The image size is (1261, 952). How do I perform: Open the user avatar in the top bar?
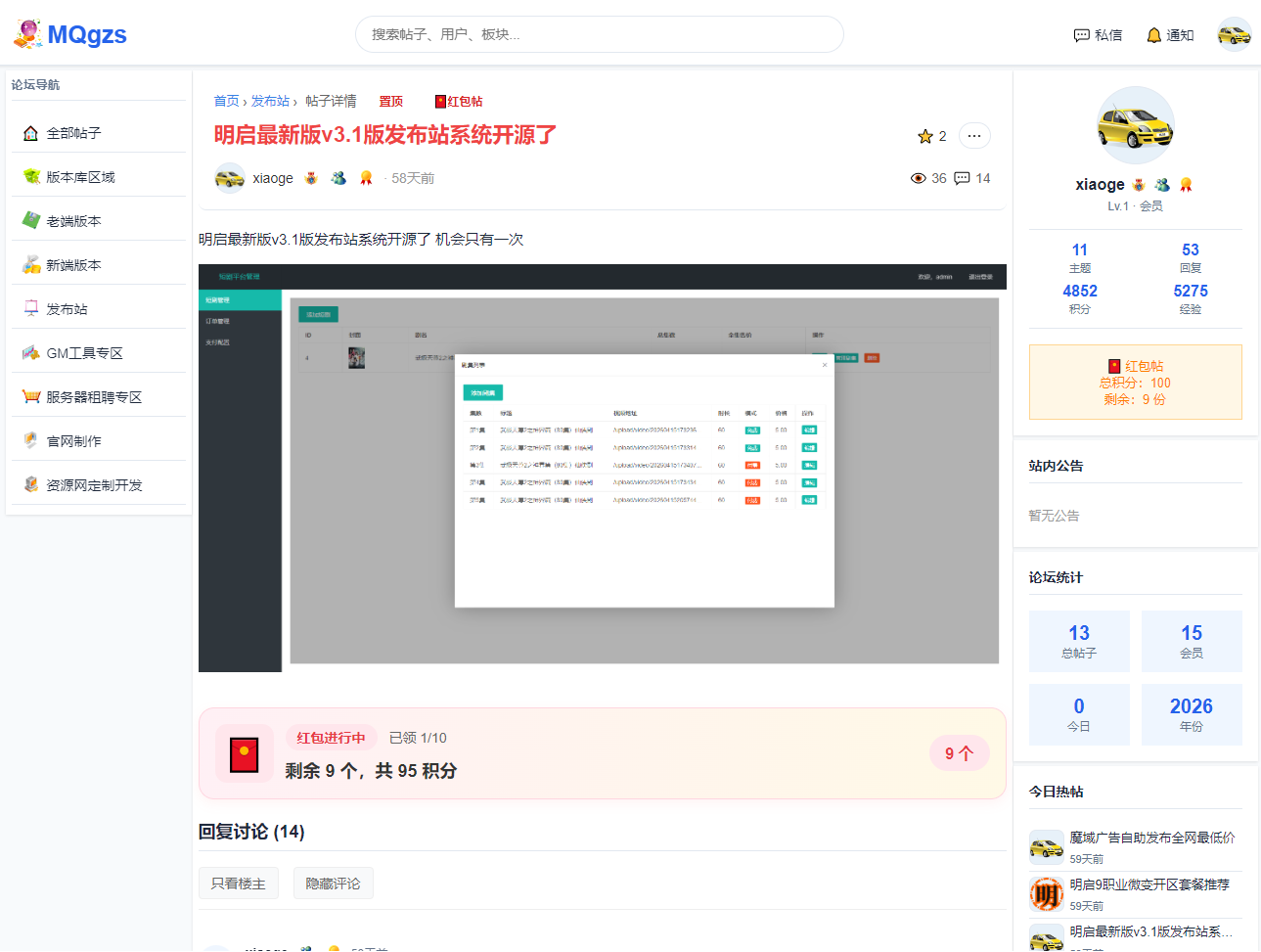pyautogui.click(x=1234, y=34)
